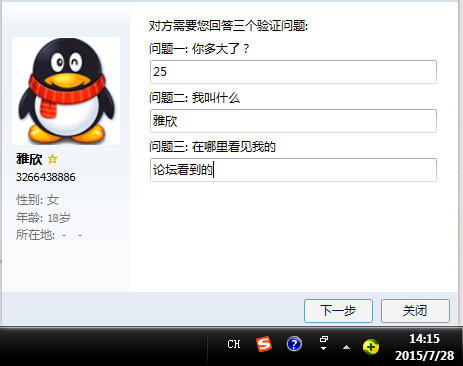Click the blue help question-mark tray icon
This screenshot has height=366, width=463.
[294, 344]
